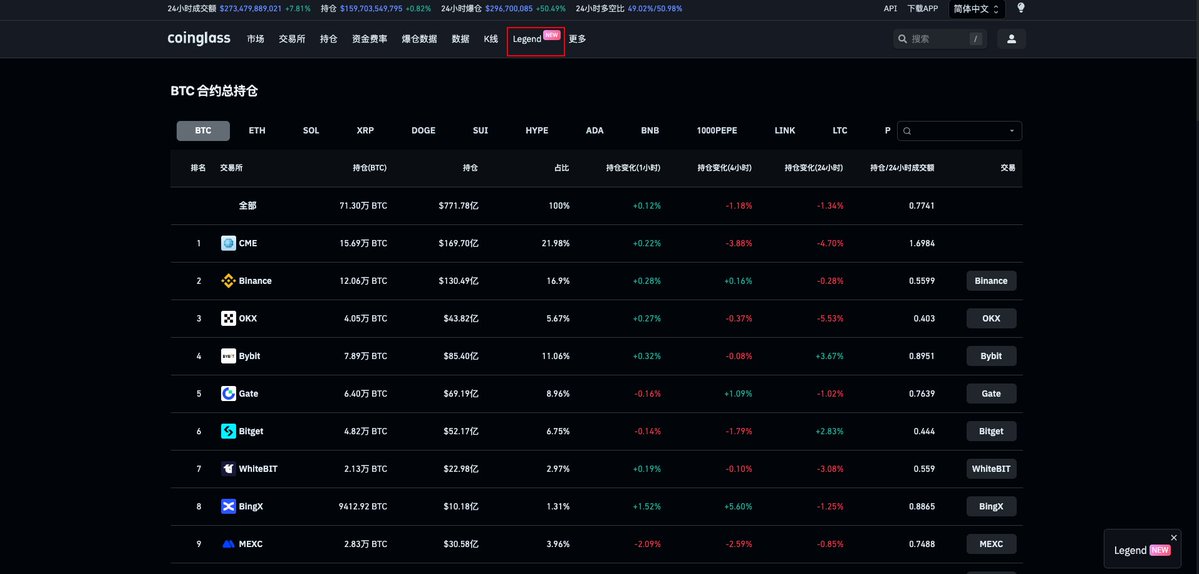Select the ETH coin tab
This screenshot has height=574, width=1199.
pos(257,131)
